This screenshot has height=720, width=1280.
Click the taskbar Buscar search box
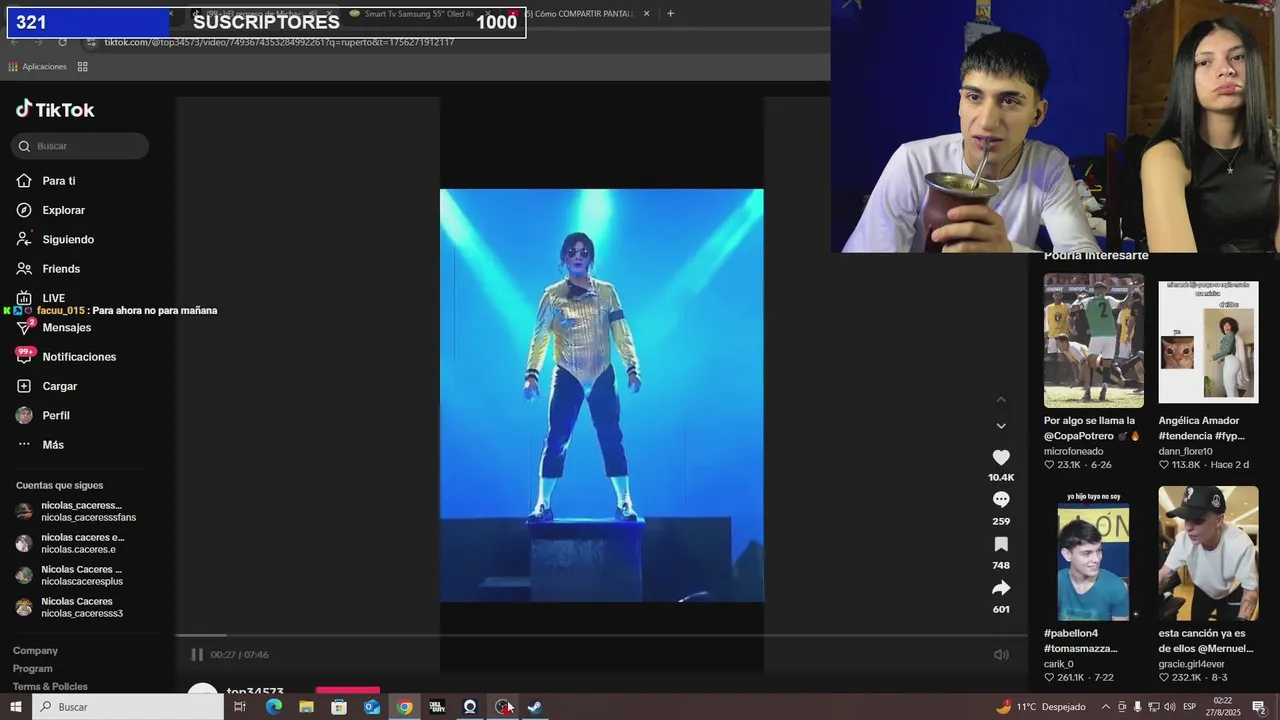pos(128,707)
